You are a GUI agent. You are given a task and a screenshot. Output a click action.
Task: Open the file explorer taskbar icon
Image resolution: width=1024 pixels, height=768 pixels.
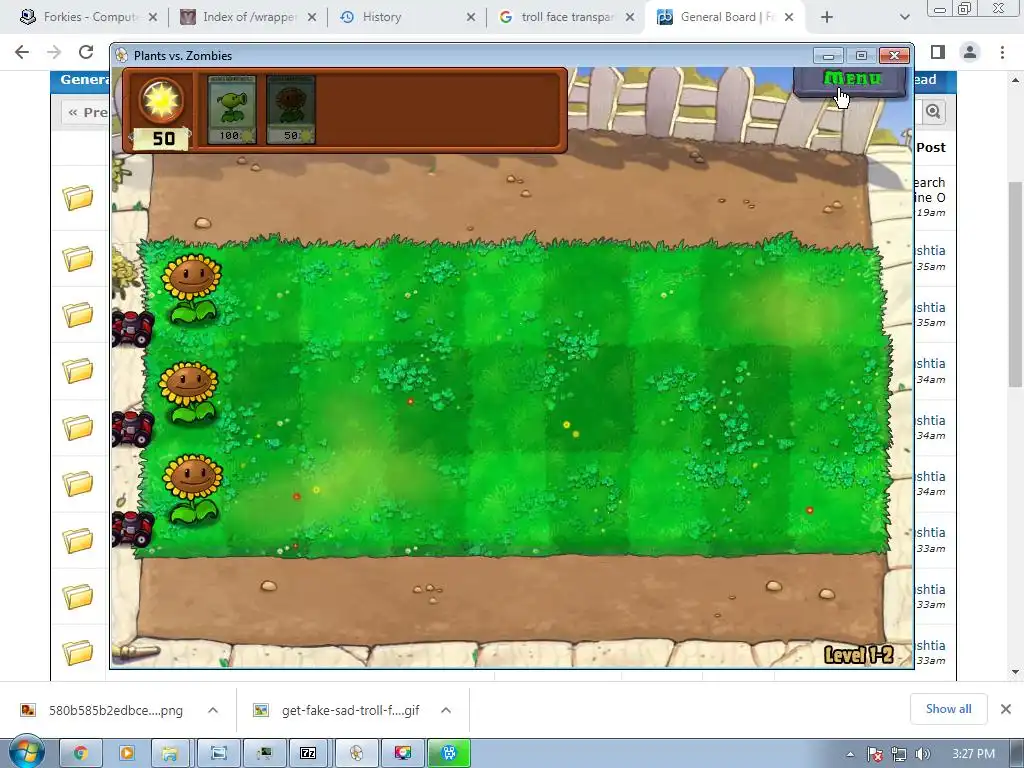tap(170, 754)
